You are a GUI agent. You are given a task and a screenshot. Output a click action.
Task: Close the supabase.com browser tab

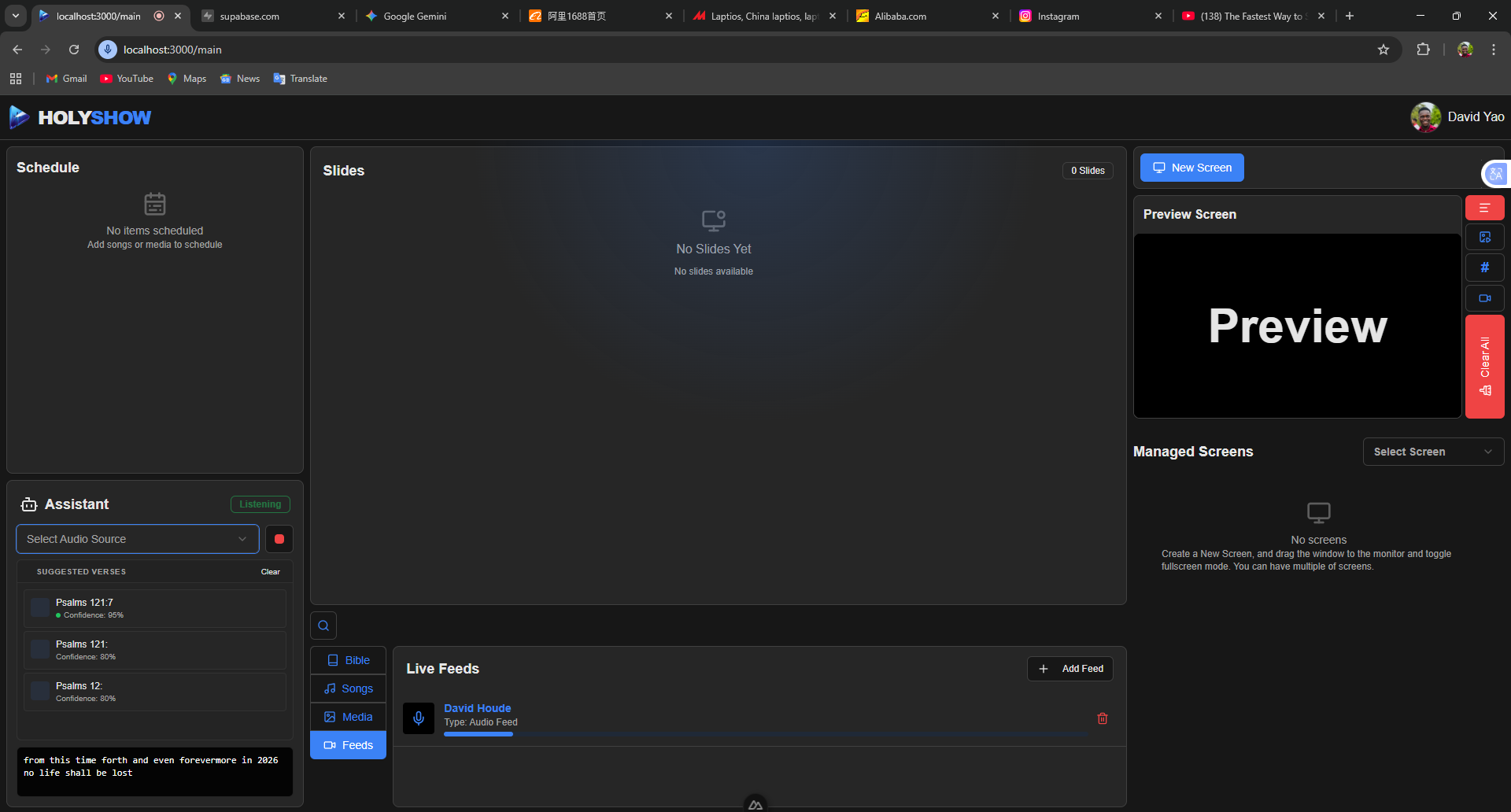pyautogui.click(x=342, y=16)
